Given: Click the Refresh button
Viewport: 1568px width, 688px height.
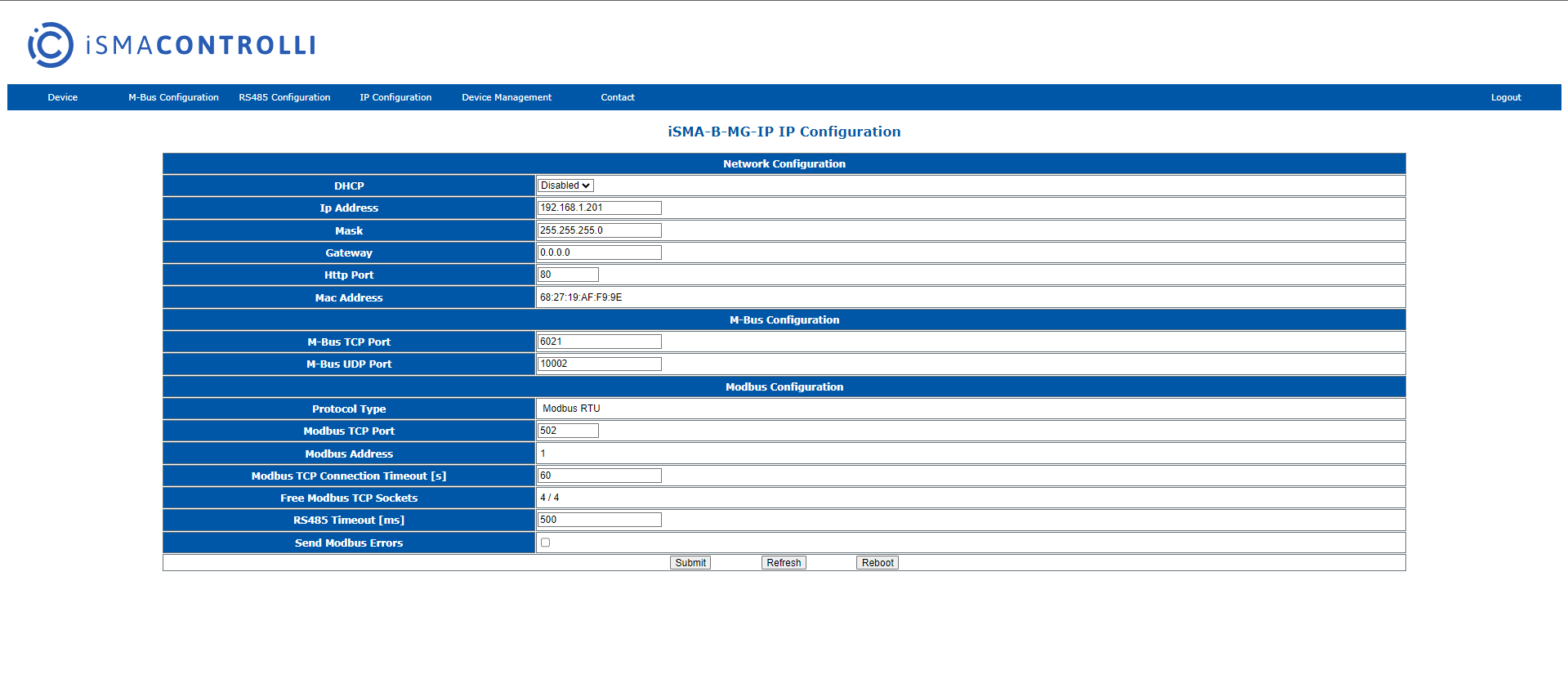Looking at the screenshot, I should tap(784, 563).
